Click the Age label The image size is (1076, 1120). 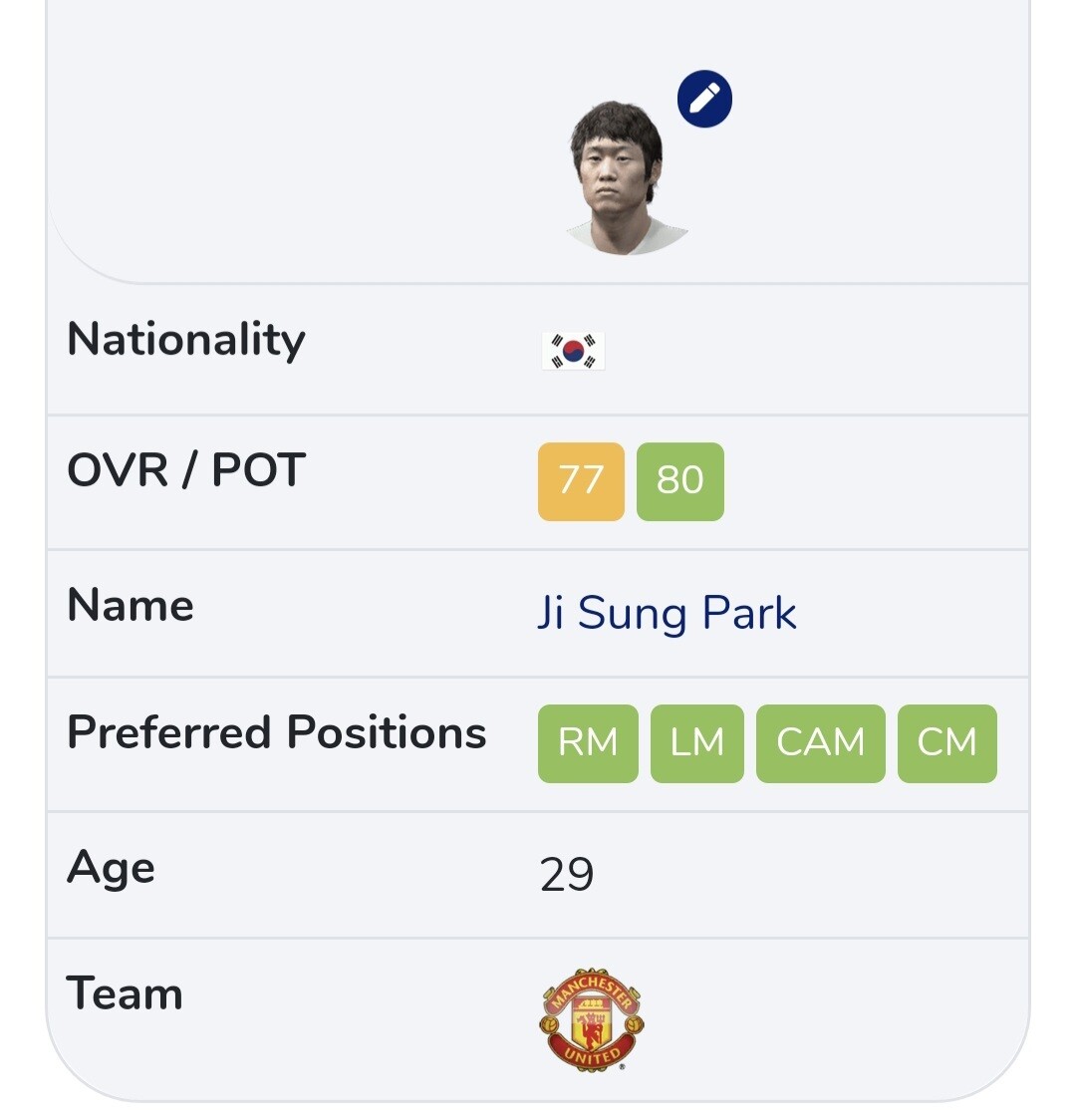coord(111,868)
